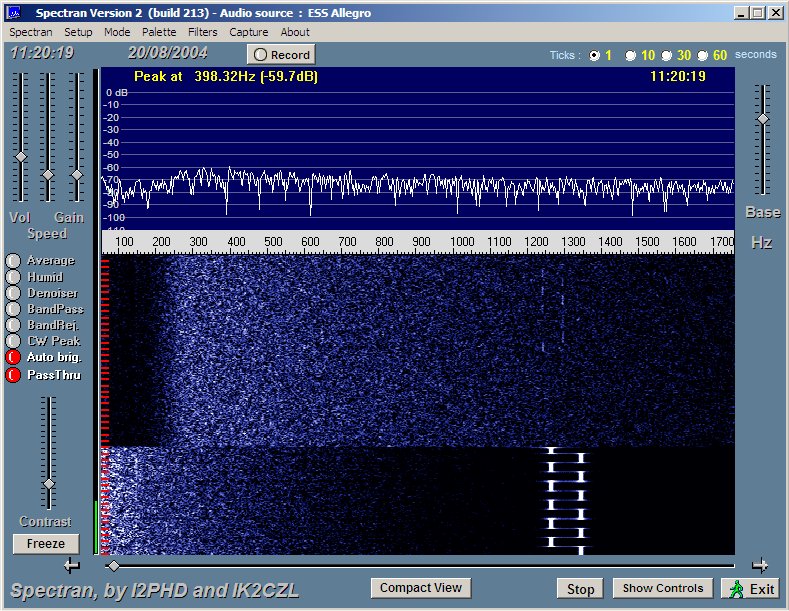The height and width of the screenshot is (611, 789).
Task: Click the 1000 Hz mark on frequency scale
Action: (x=462, y=242)
